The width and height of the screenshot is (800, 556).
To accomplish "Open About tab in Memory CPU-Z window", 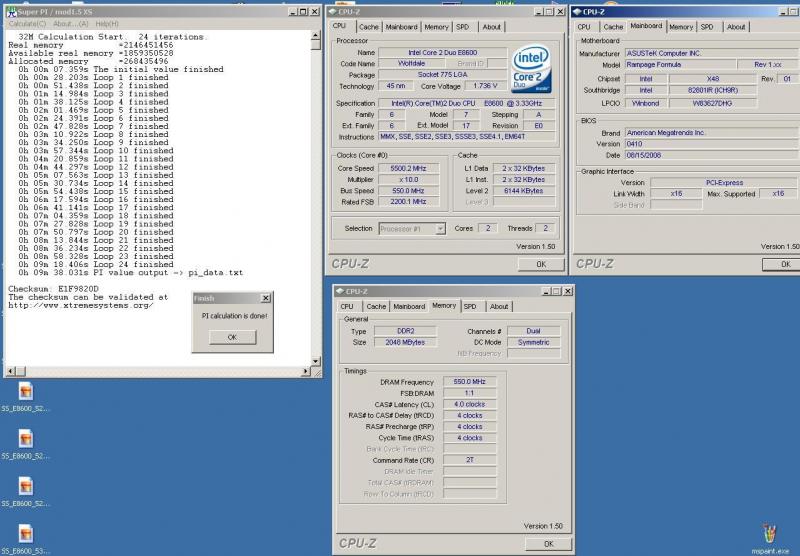I will [x=499, y=307].
